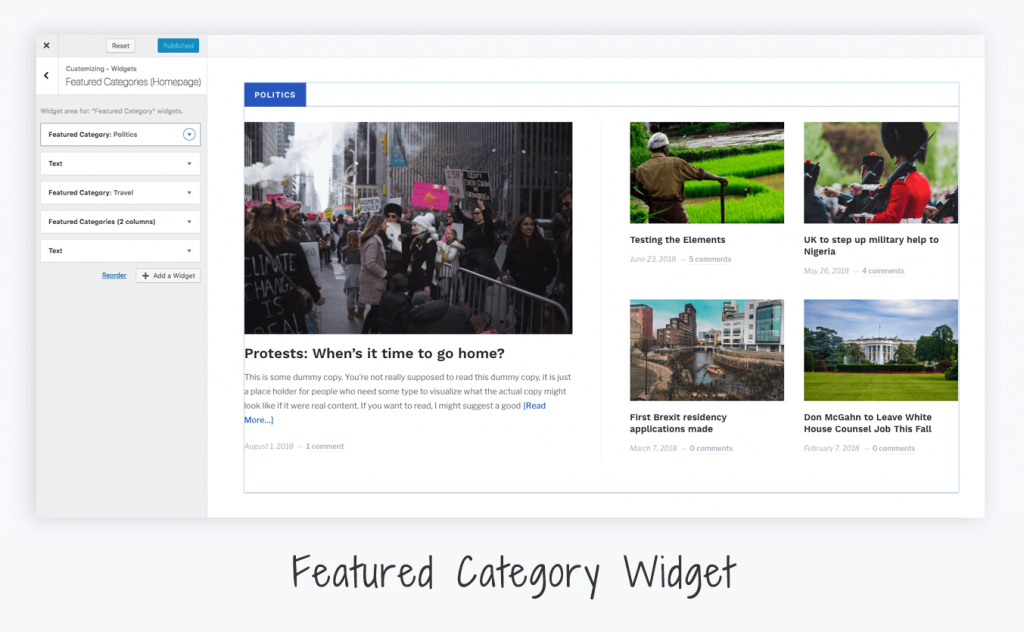The height and width of the screenshot is (632, 1024).
Task: Open the Don McGahn to Leave article title
Action: click(868, 423)
